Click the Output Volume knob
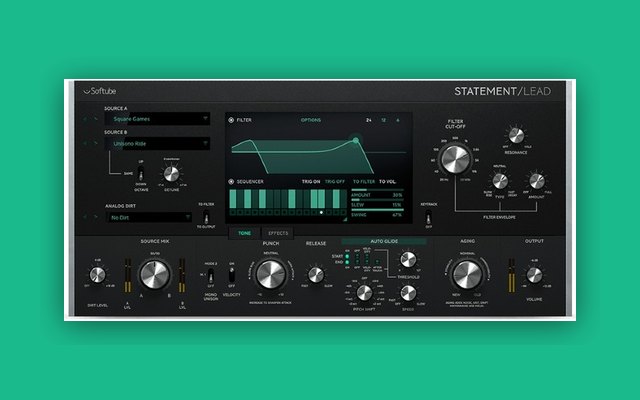Viewport: 640px width, 400px height. click(534, 275)
